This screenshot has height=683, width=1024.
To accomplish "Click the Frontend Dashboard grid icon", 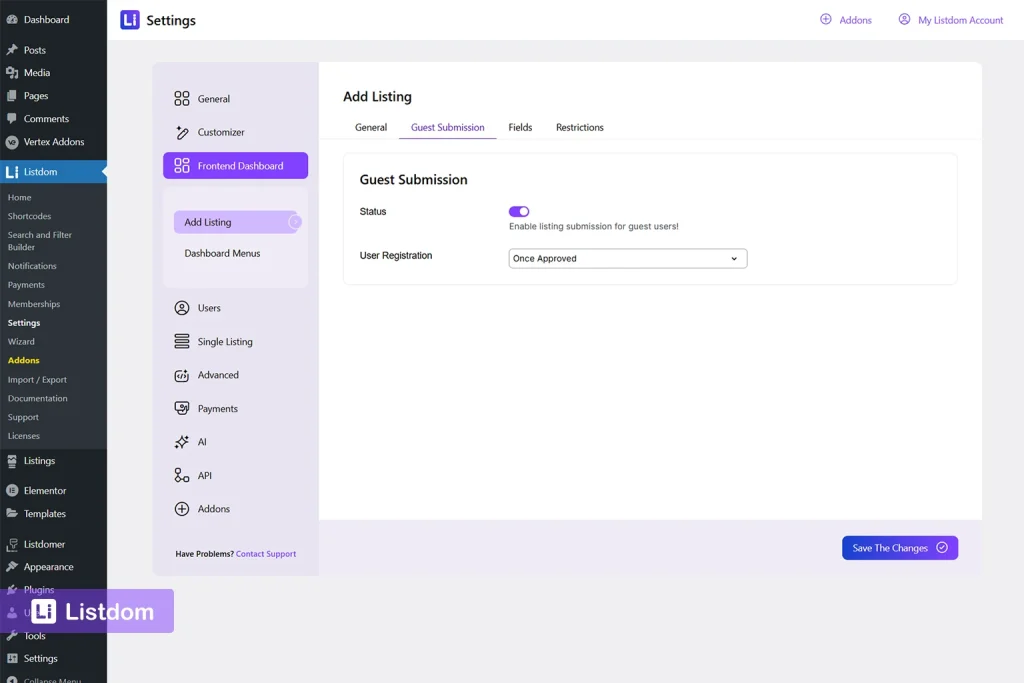I will point(184,165).
